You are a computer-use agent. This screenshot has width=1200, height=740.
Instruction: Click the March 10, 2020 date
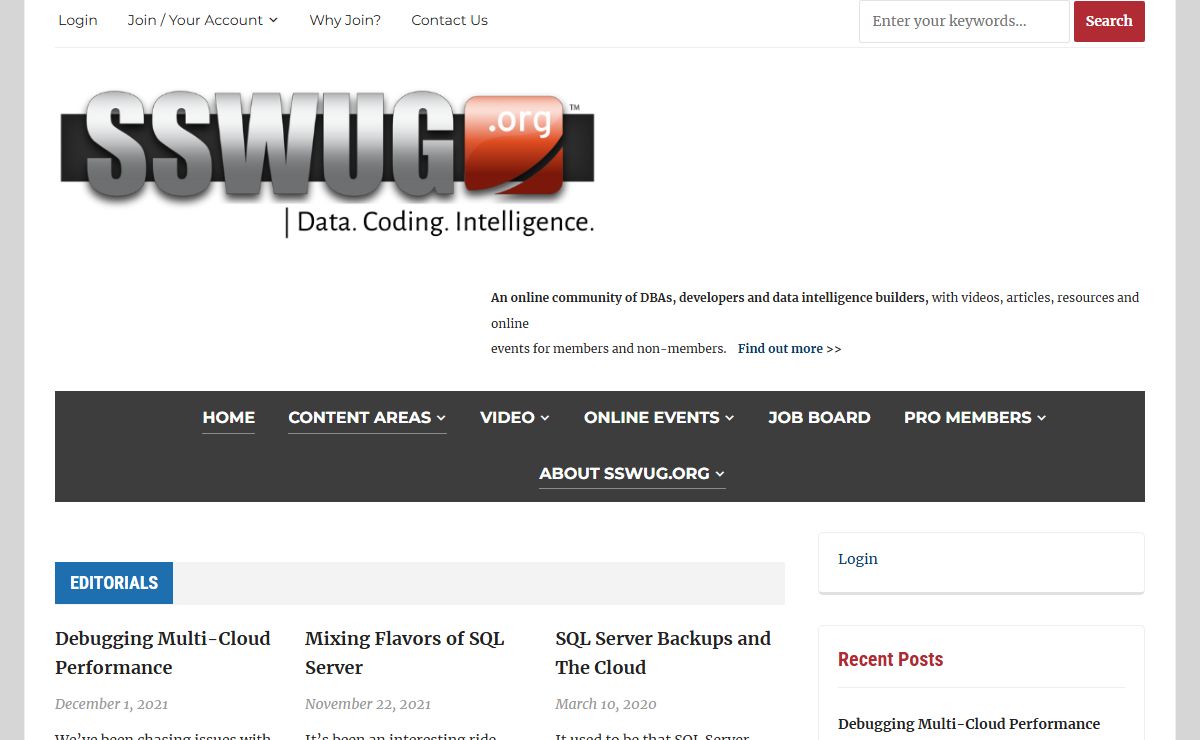[606, 704]
